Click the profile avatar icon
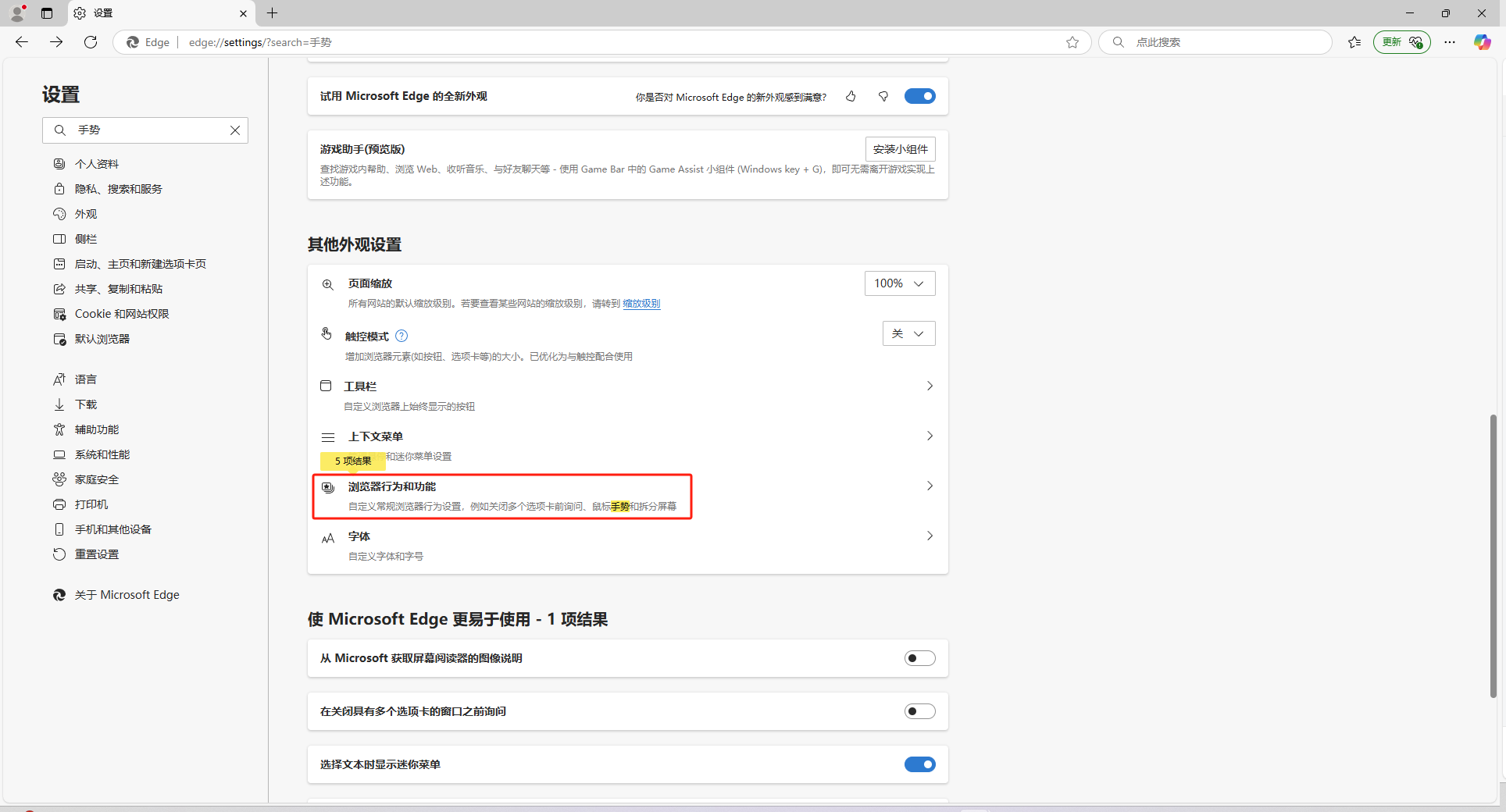The image size is (1506, 812). (x=18, y=13)
